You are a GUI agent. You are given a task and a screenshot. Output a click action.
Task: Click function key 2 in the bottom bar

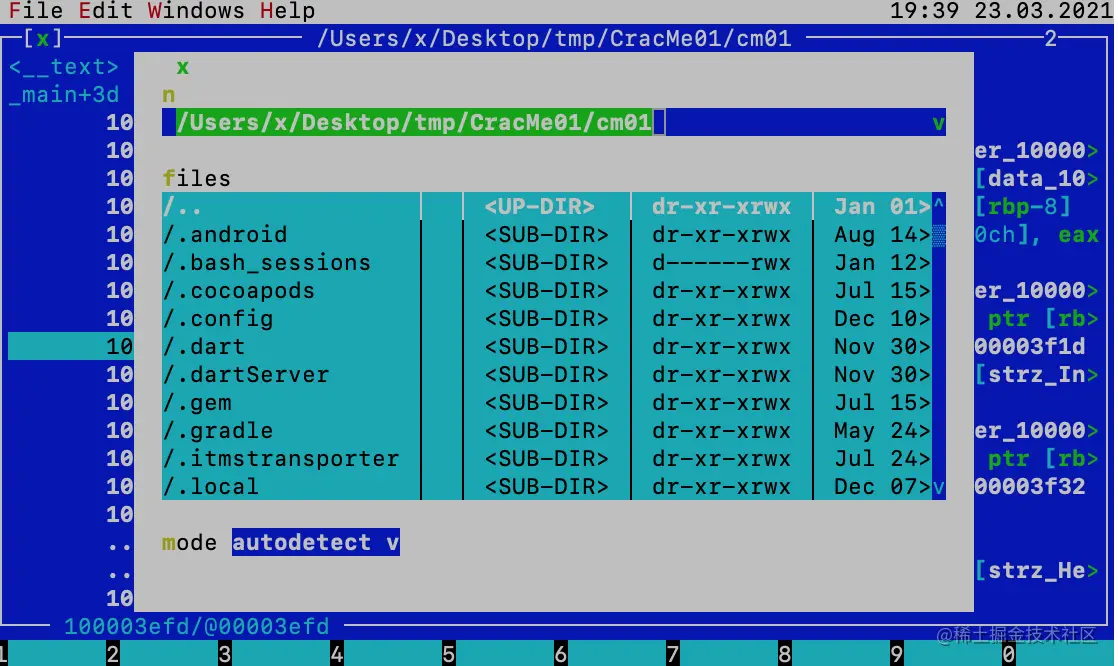coord(113,653)
